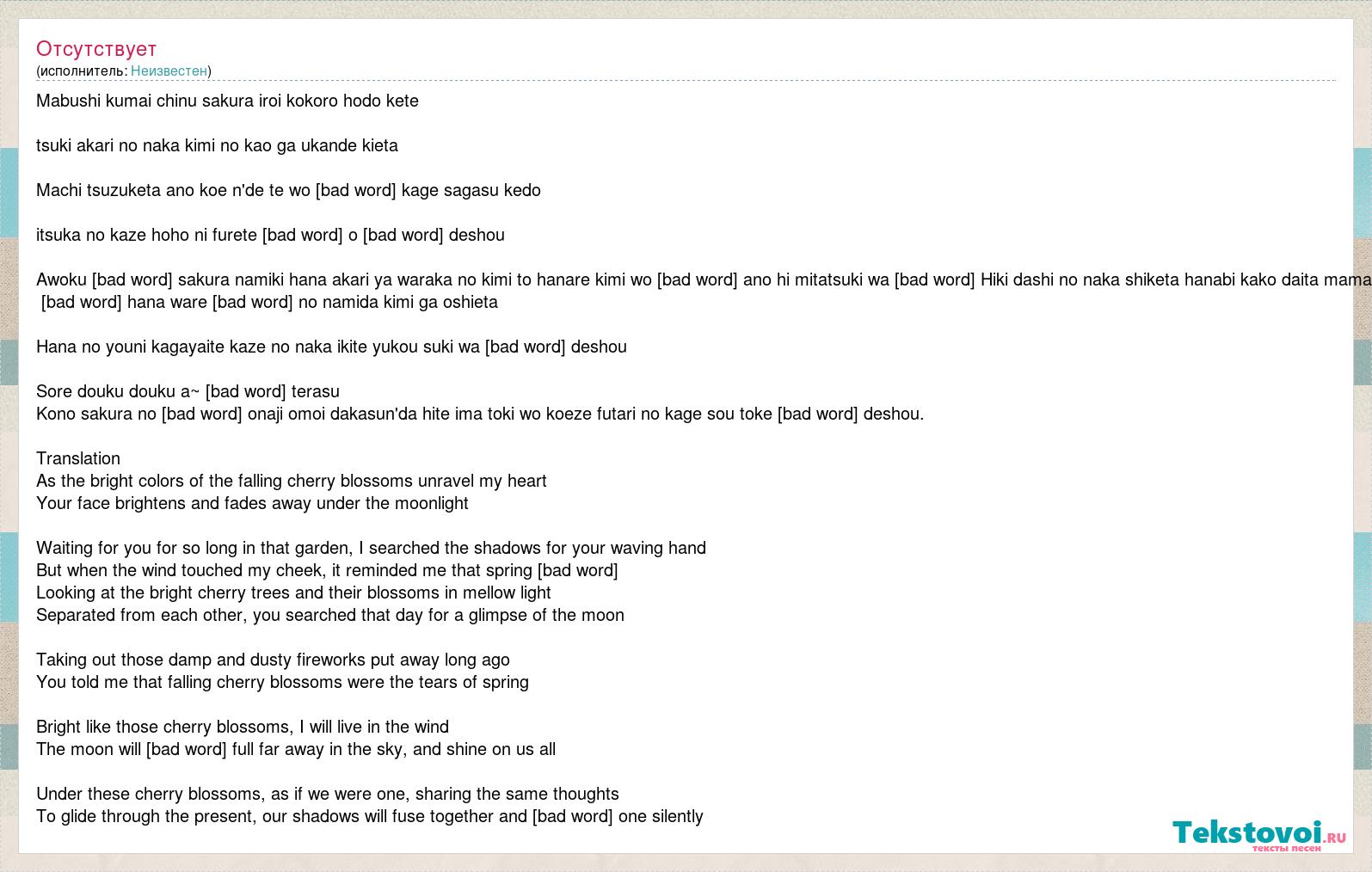The width and height of the screenshot is (1372, 872).
Task: Click the line Waiting for you for so long
Action: [371, 548]
